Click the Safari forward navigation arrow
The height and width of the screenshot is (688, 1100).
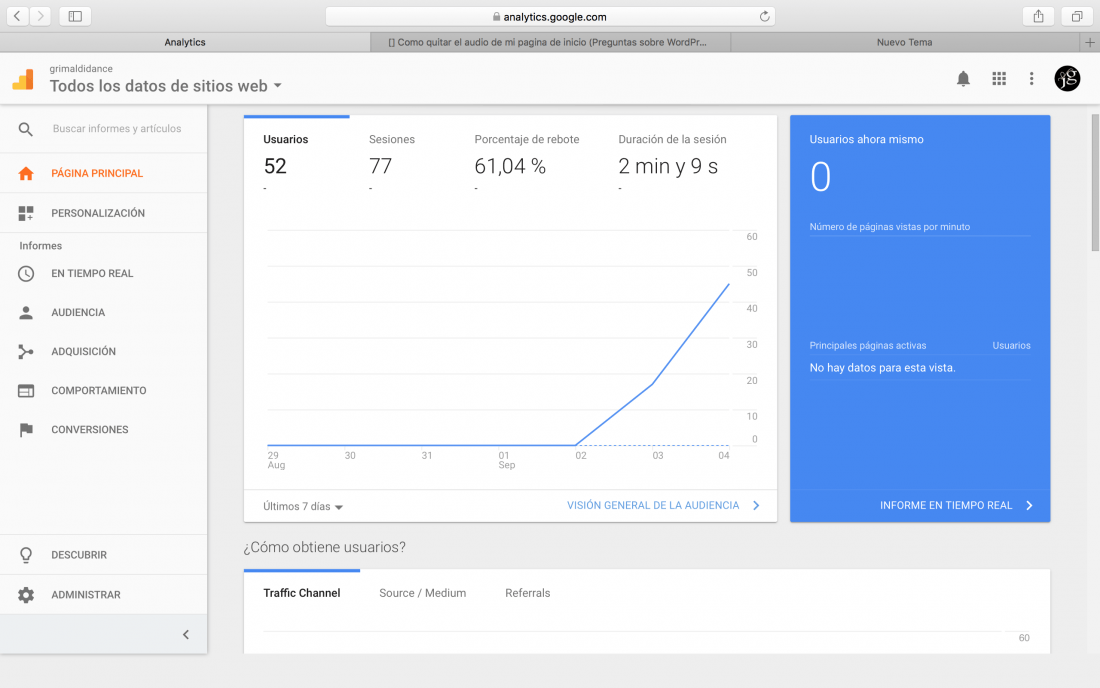point(41,16)
